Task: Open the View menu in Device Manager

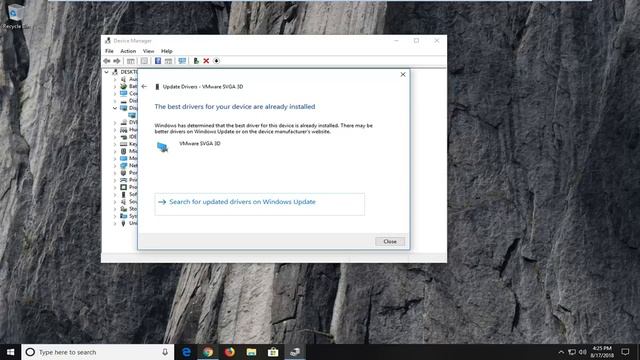Action: (x=148, y=51)
